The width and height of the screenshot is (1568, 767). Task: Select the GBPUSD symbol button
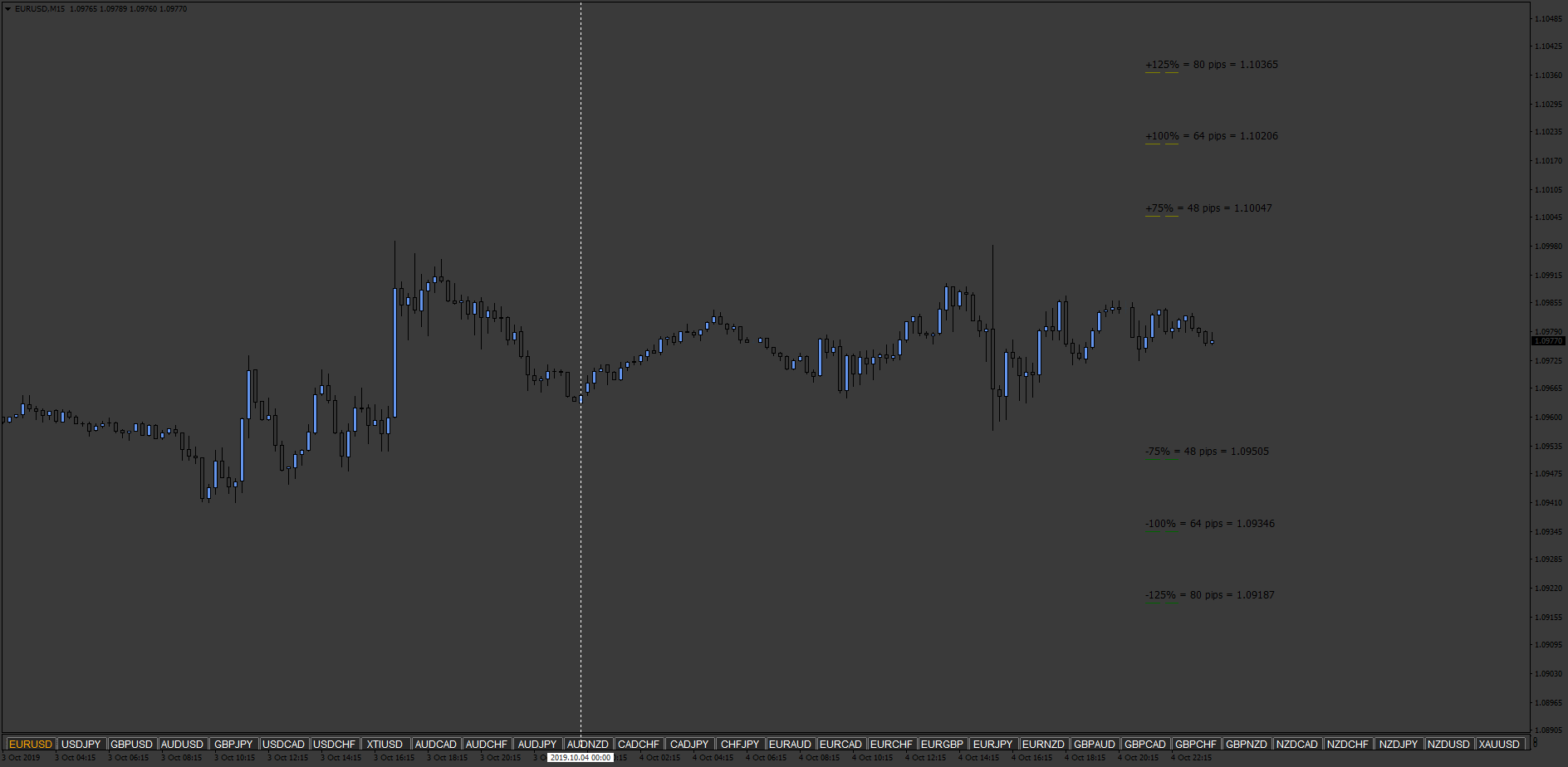click(x=132, y=745)
